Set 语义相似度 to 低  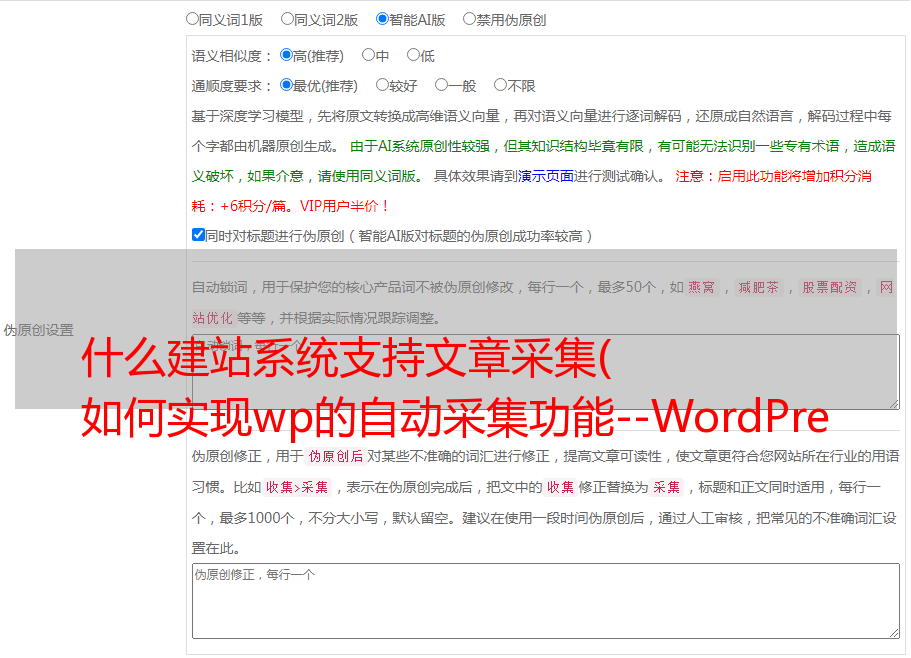[x=413, y=55]
